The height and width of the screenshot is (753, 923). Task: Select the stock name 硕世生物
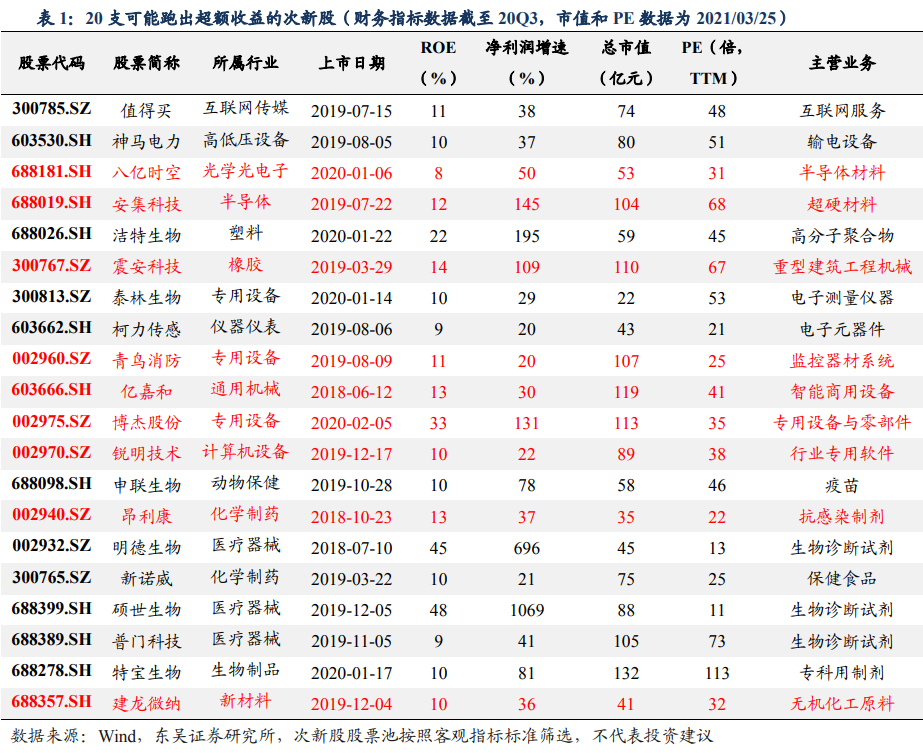click(147, 610)
